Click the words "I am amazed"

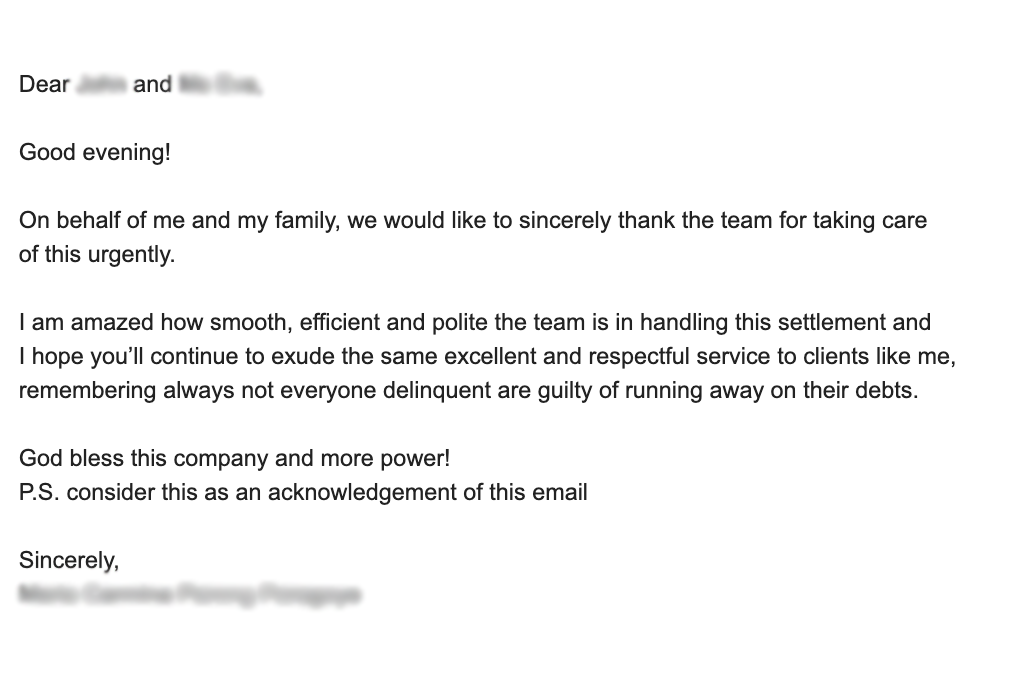point(86,322)
